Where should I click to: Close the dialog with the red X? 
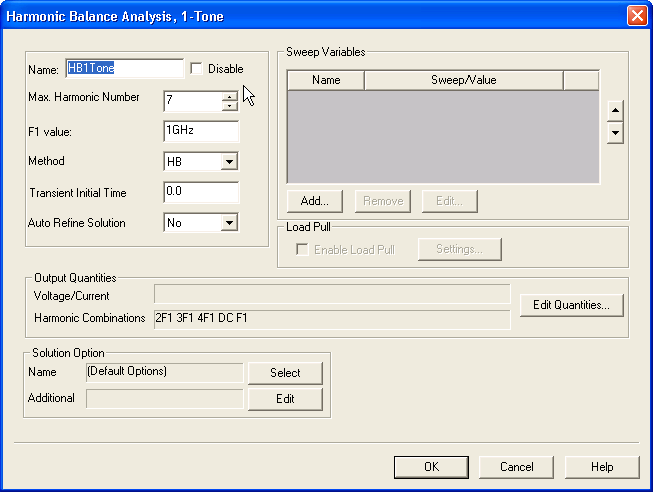pyautogui.click(x=636, y=16)
